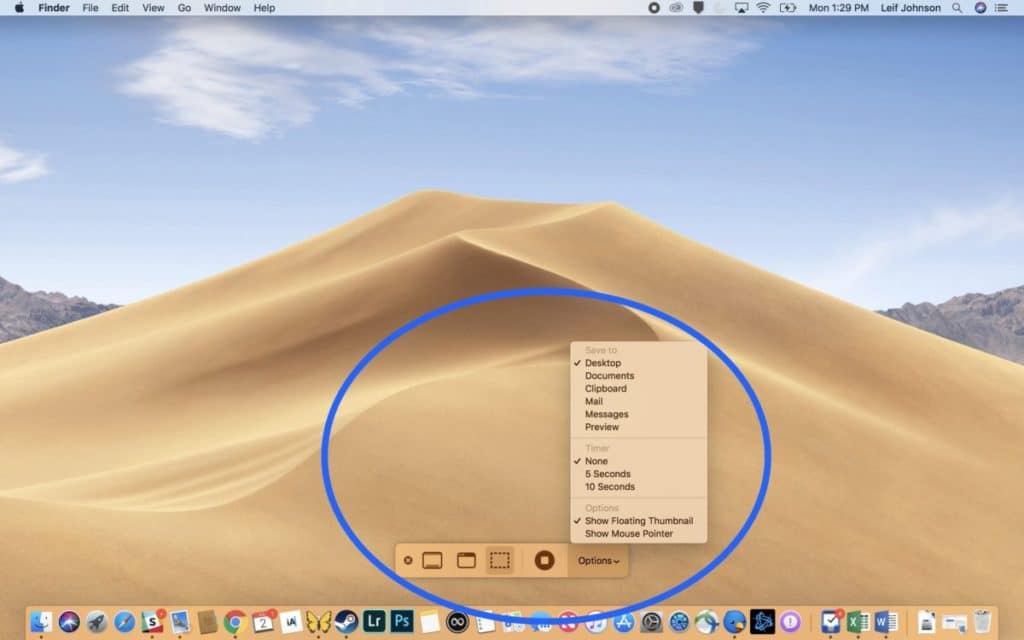Click the screen Record button
This screenshot has height=640, width=1024.
click(x=545, y=561)
